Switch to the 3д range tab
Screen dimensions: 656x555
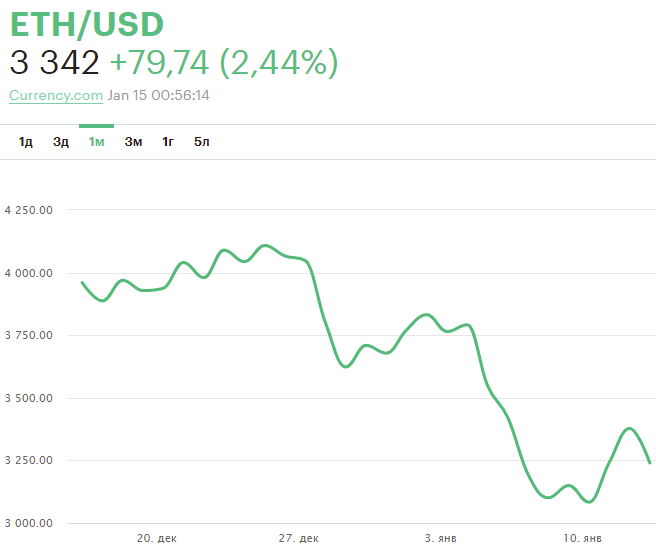[61, 142]
